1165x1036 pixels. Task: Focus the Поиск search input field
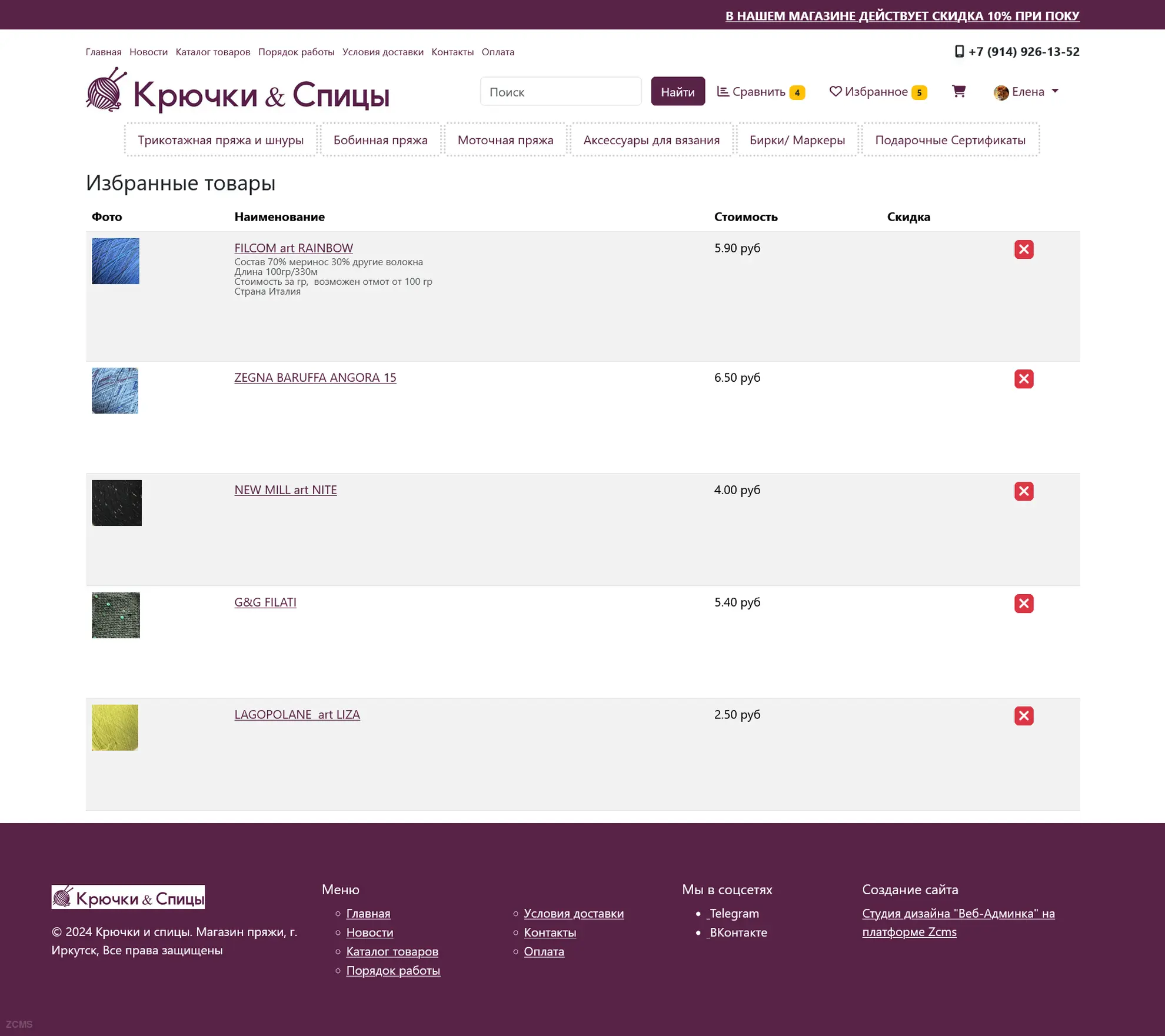click(x=560, y=92)
